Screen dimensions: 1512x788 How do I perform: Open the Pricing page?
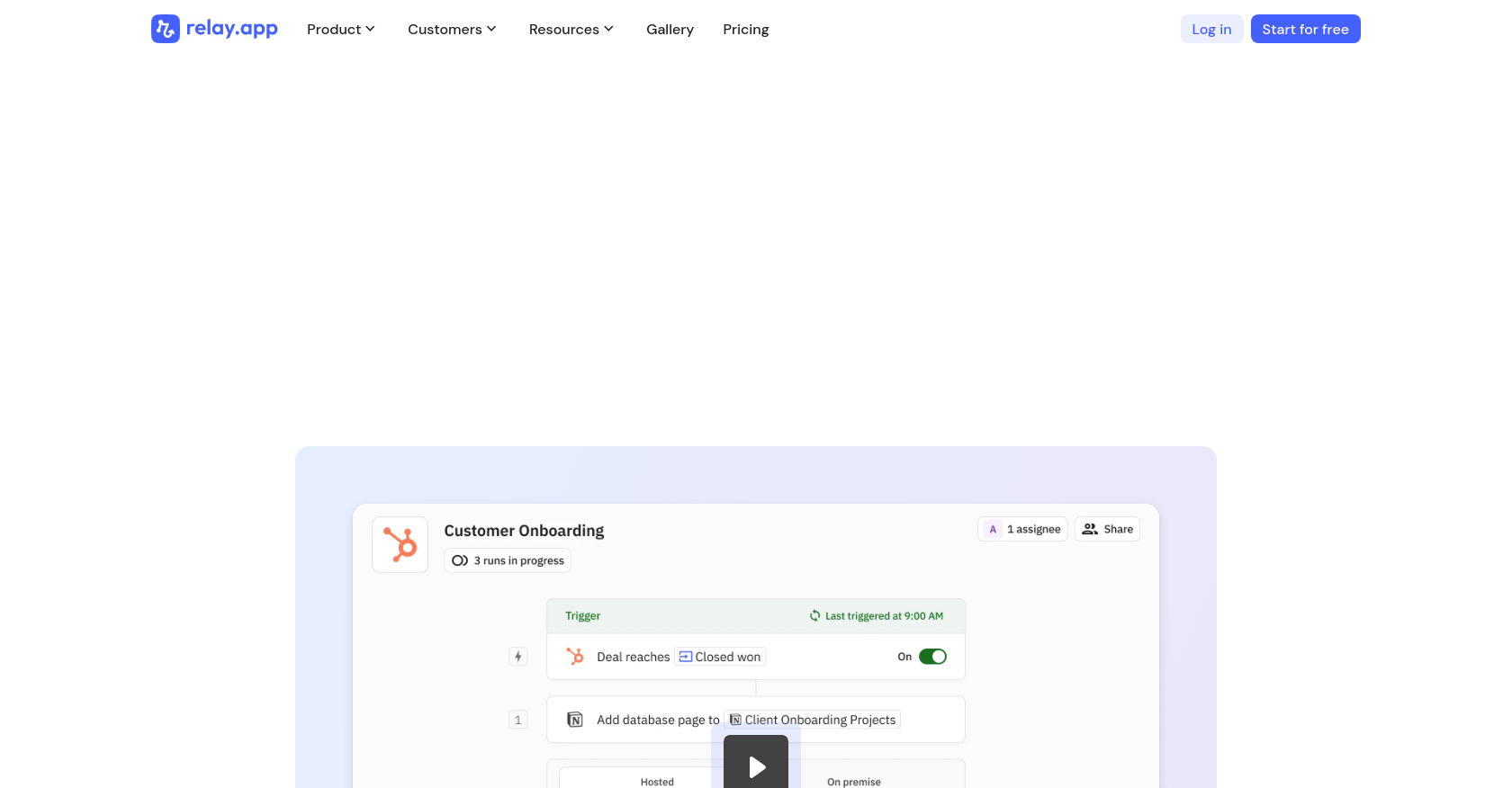tap(746, 29)
